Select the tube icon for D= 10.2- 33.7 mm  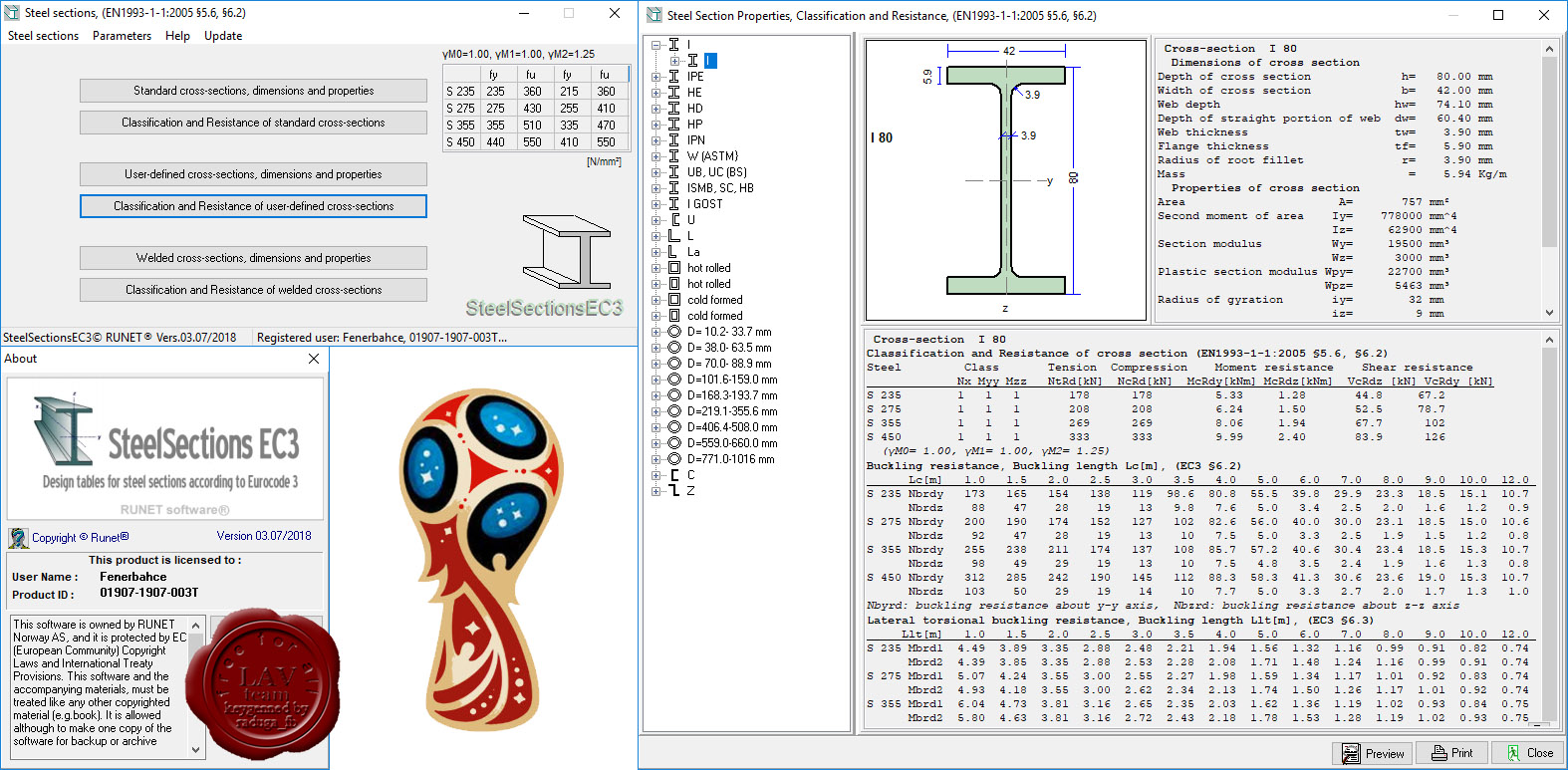674,332
